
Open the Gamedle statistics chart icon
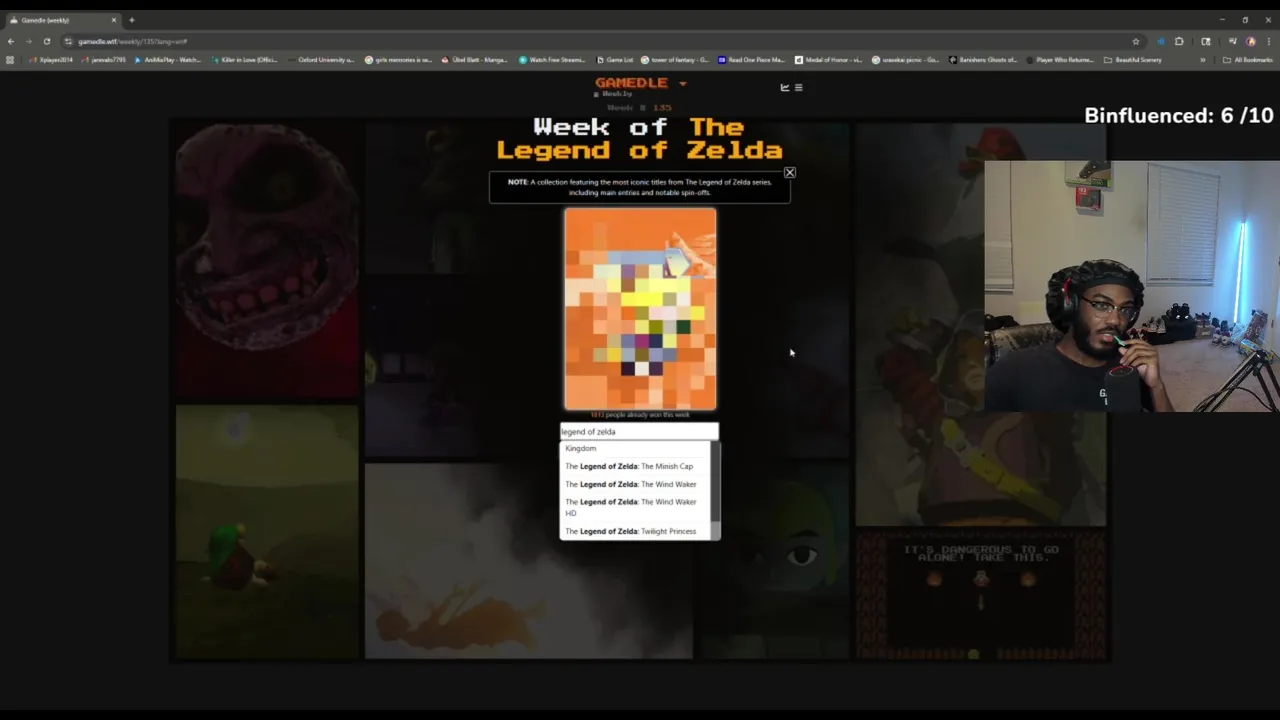click(785, 87)
